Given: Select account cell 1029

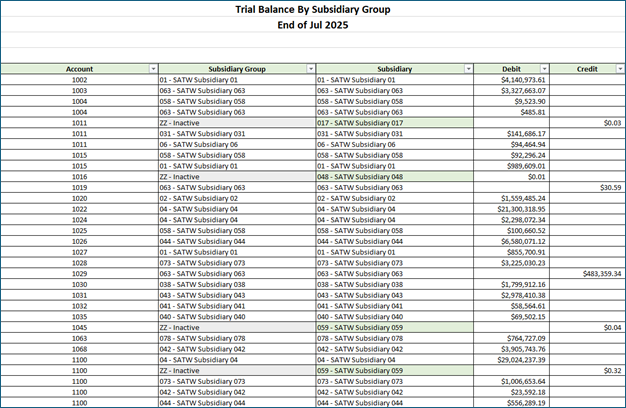Looking at the screenshot, I should tap(79, 274).
